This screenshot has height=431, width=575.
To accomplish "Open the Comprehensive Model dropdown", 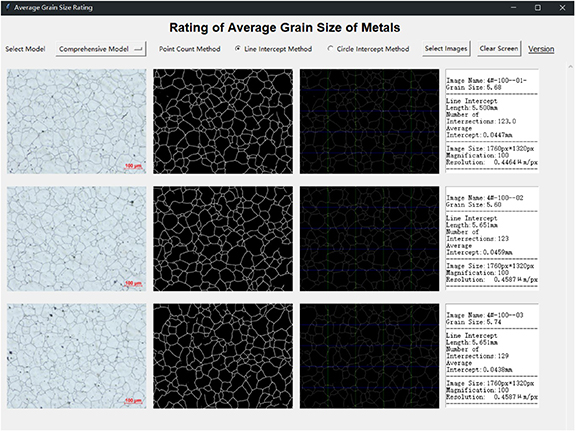I will (x=101, y=49).
